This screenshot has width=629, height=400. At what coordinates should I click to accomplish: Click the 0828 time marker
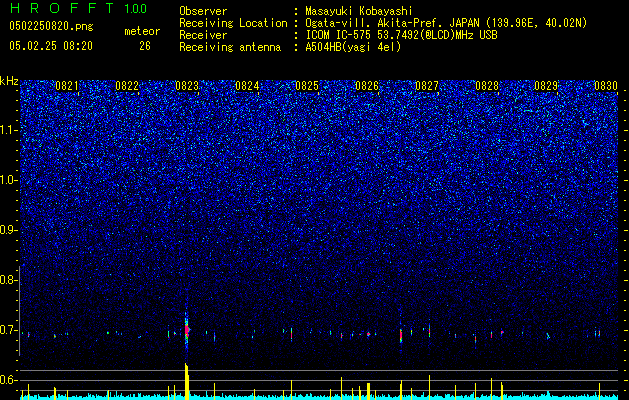coord(487,86)
